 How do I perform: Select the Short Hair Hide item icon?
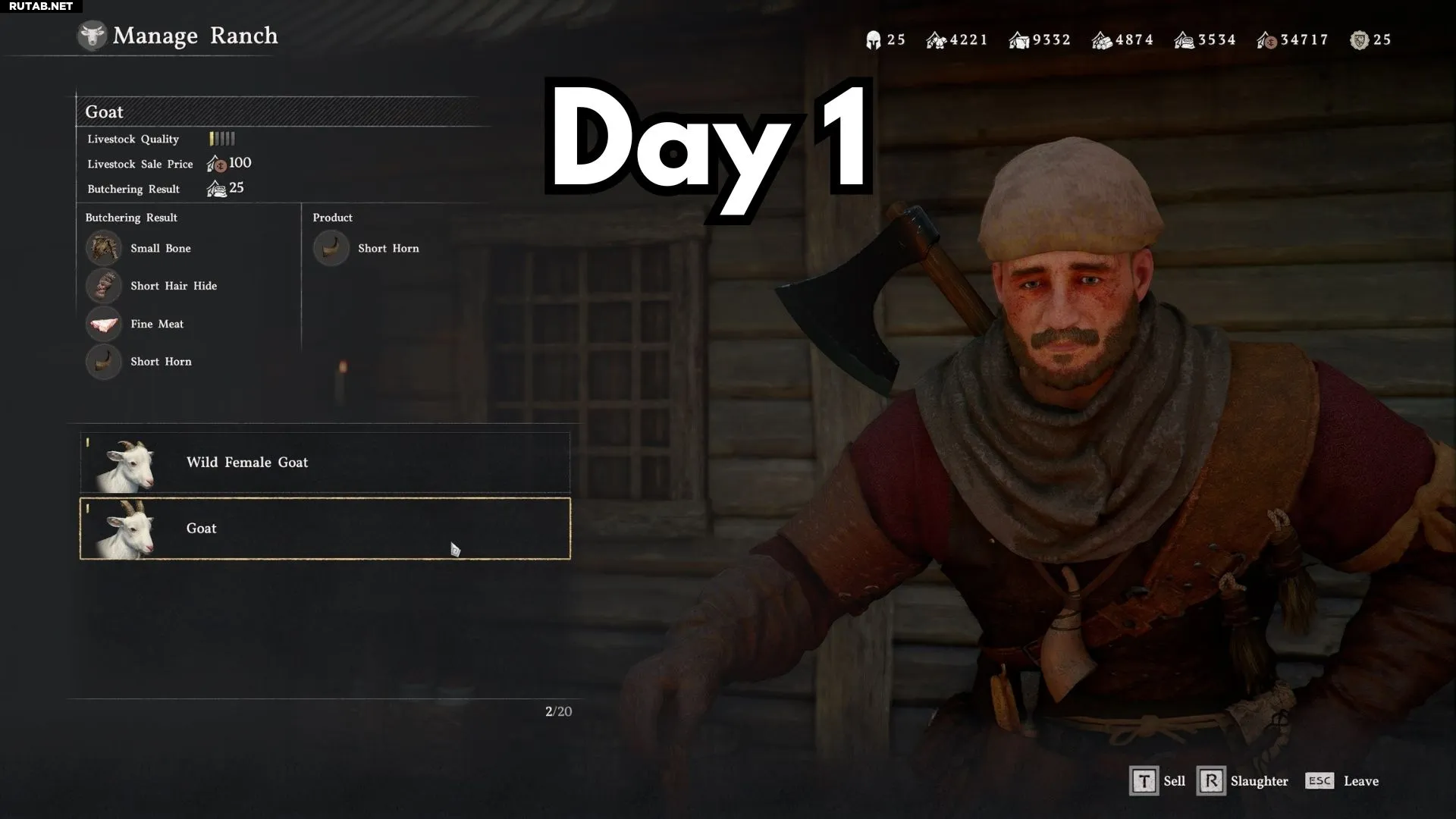pos(103,286)
